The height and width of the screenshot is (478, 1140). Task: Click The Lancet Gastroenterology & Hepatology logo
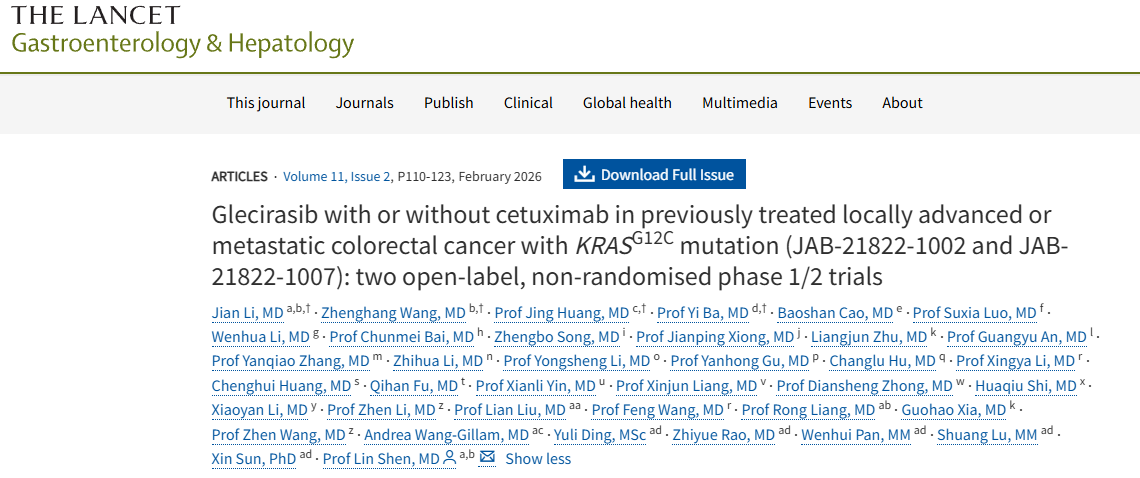(x=182, y=30)
